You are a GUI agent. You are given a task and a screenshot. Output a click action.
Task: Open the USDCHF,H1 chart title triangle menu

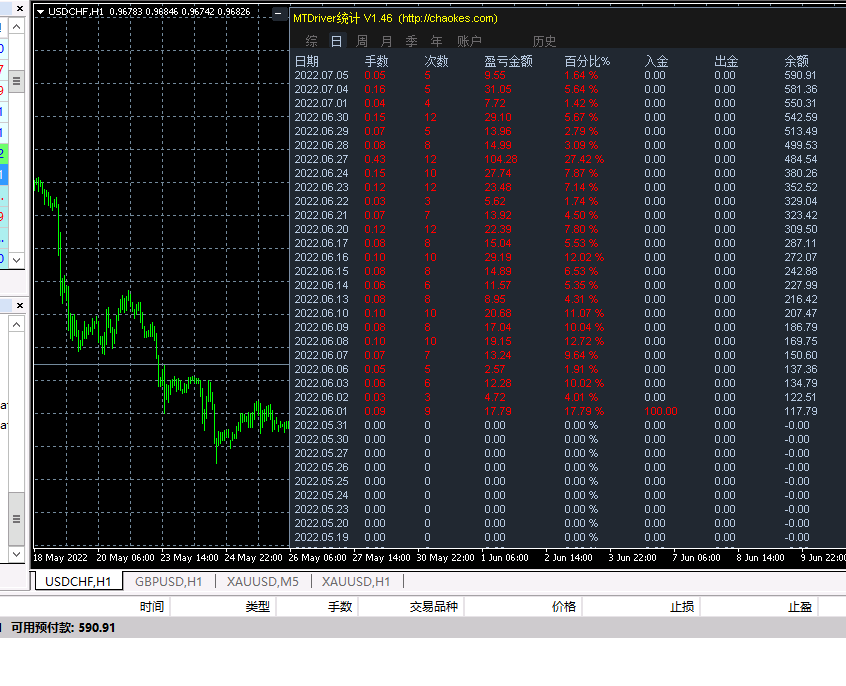pyautogui.click(x=40, y=11)
